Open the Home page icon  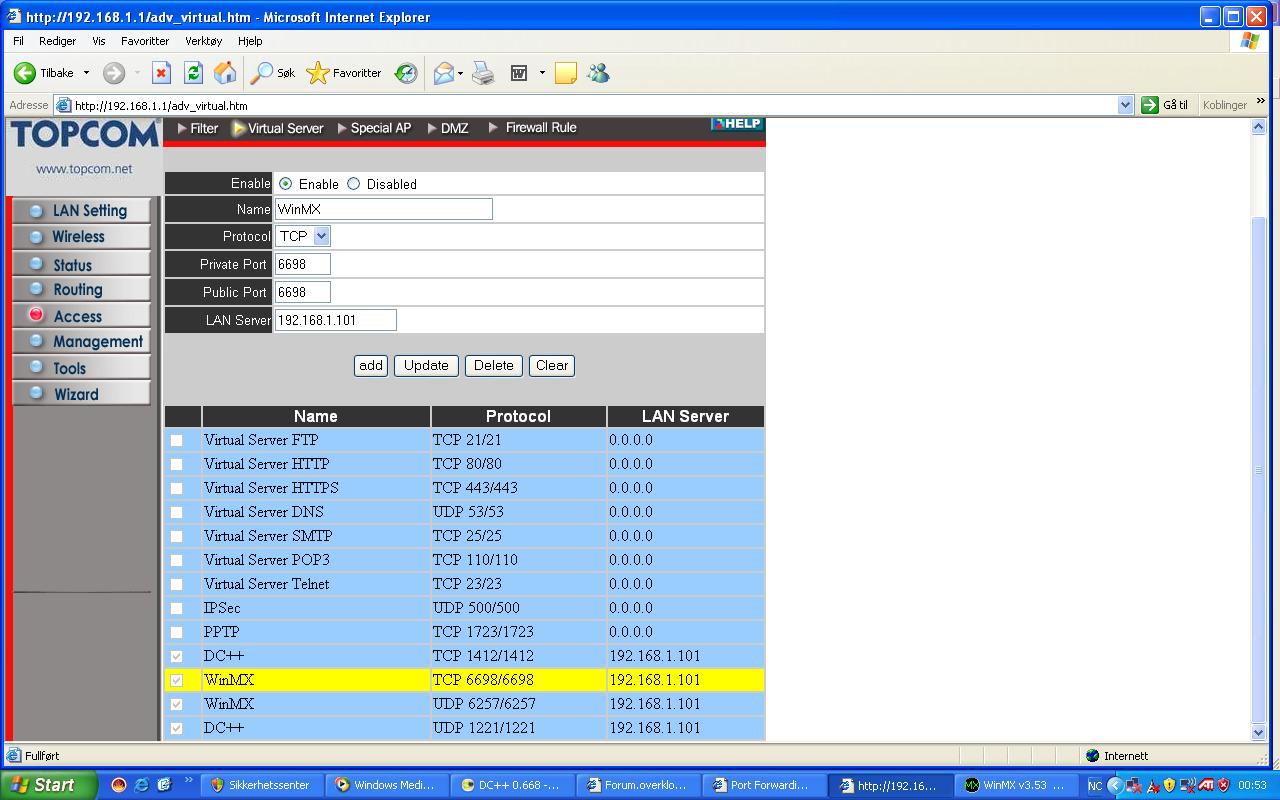[x=226, y=73]
